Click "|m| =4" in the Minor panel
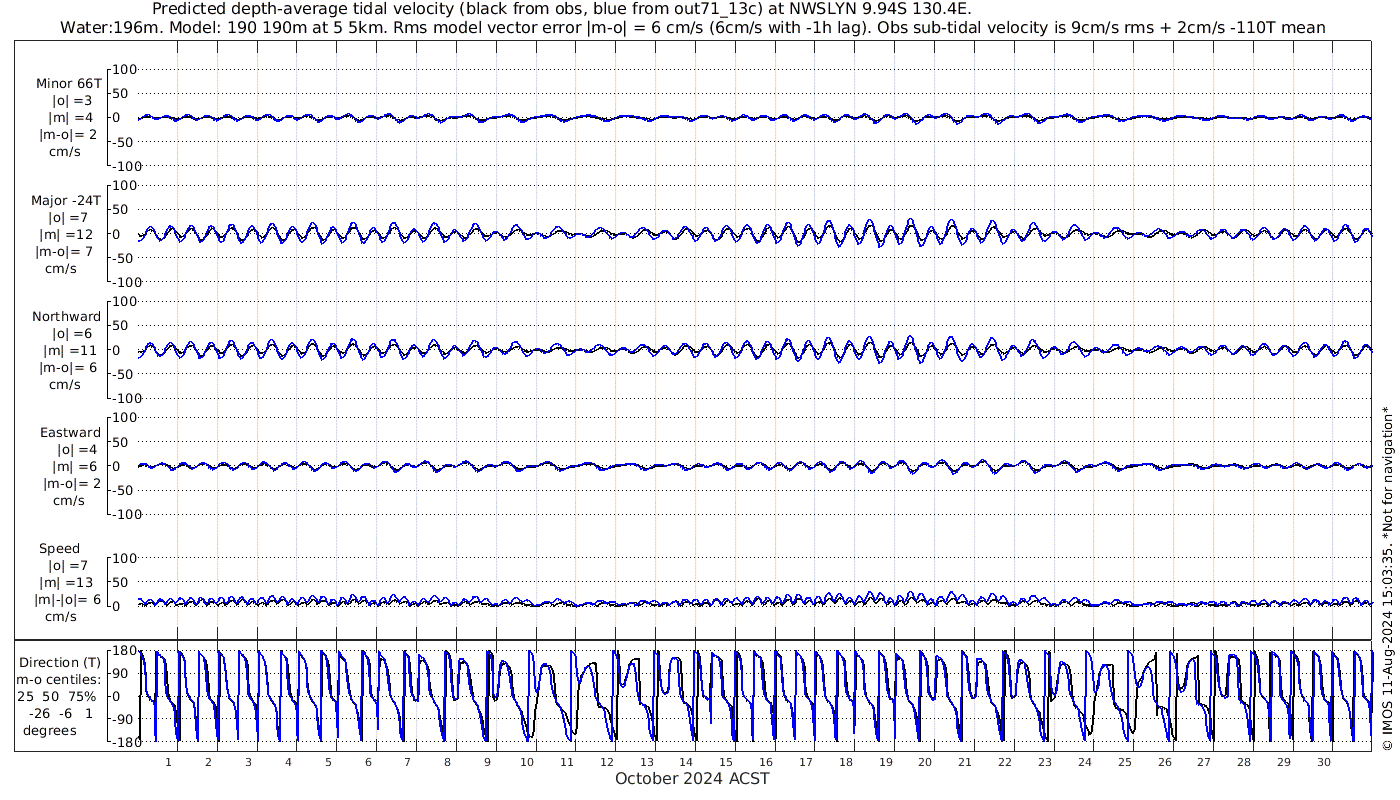The image size is (1400, 800). click(69, 118)
